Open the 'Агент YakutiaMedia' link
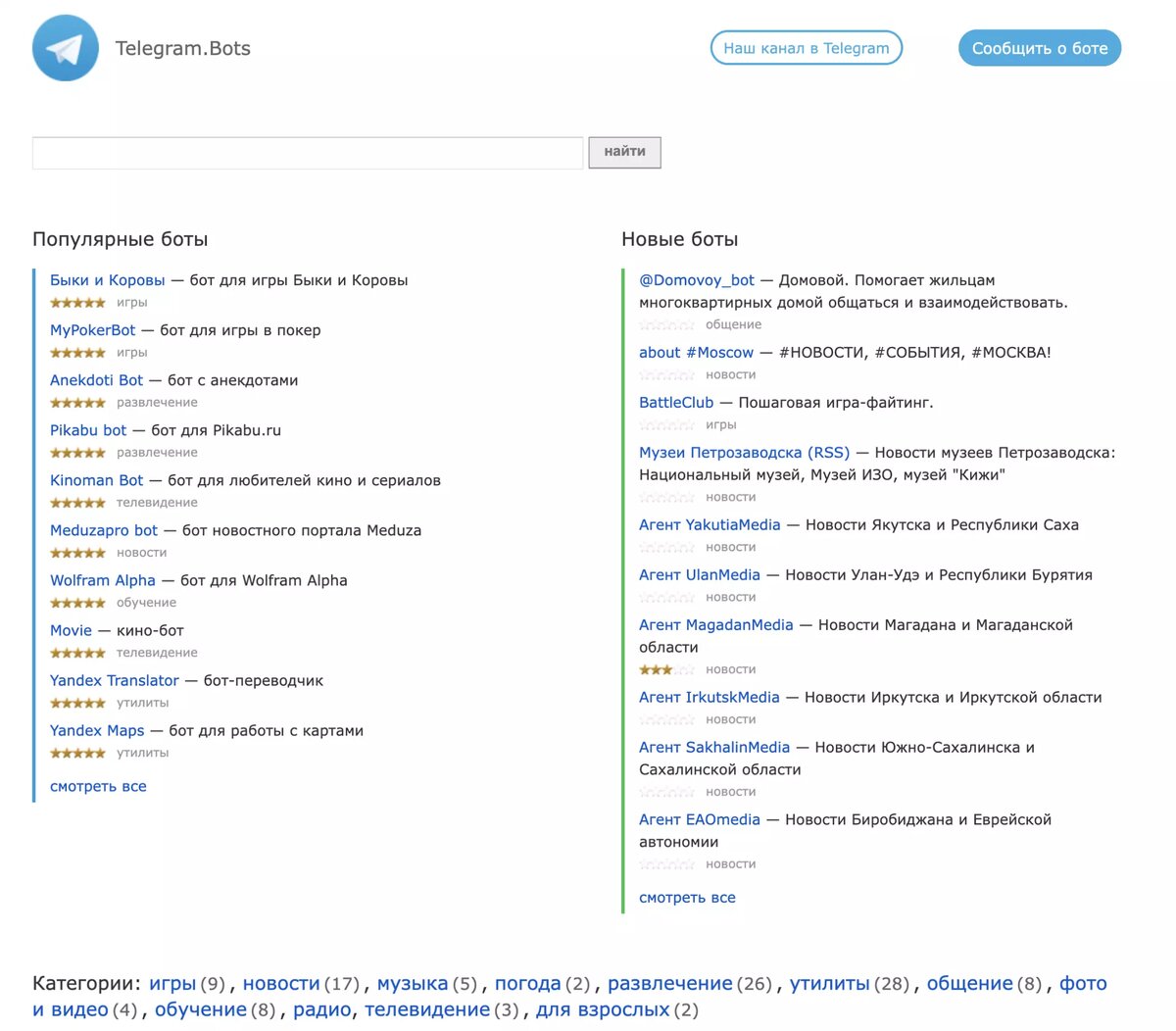 pos(710,525)
